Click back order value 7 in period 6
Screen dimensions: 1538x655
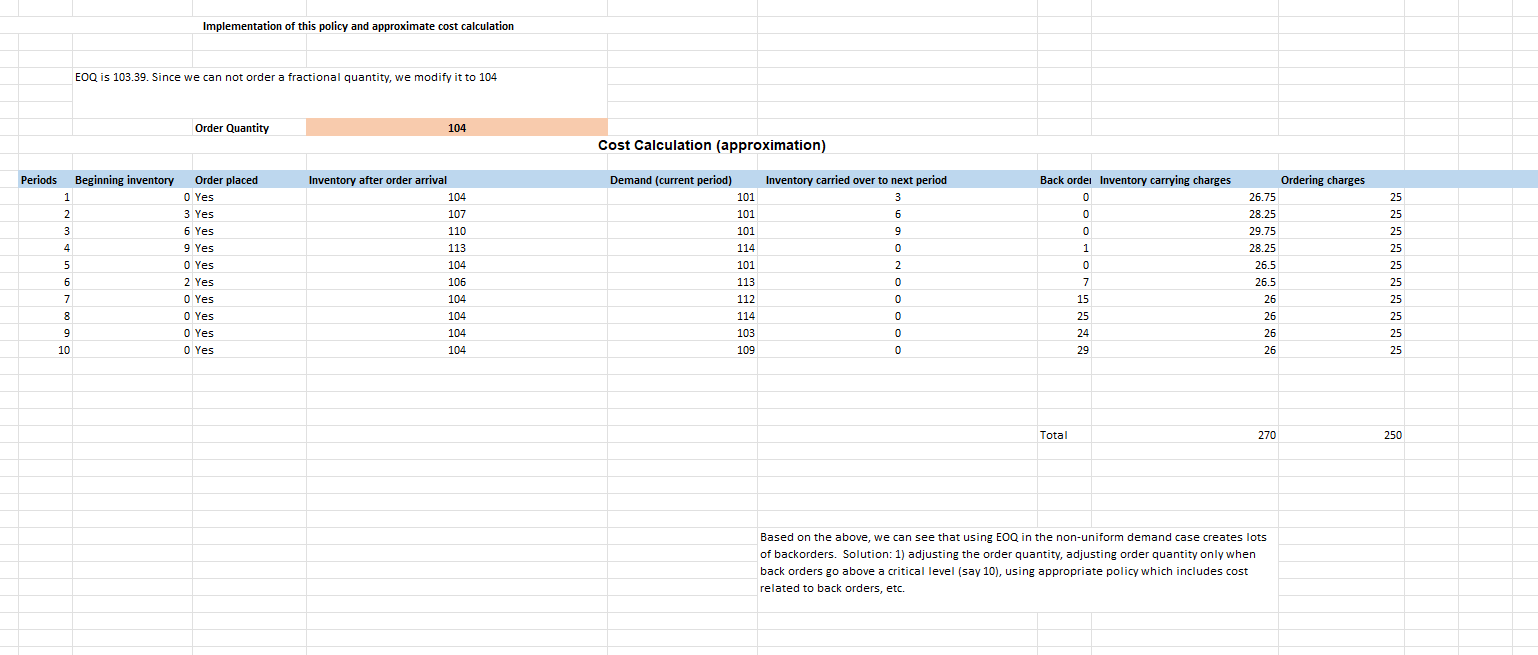point(1064,282)
